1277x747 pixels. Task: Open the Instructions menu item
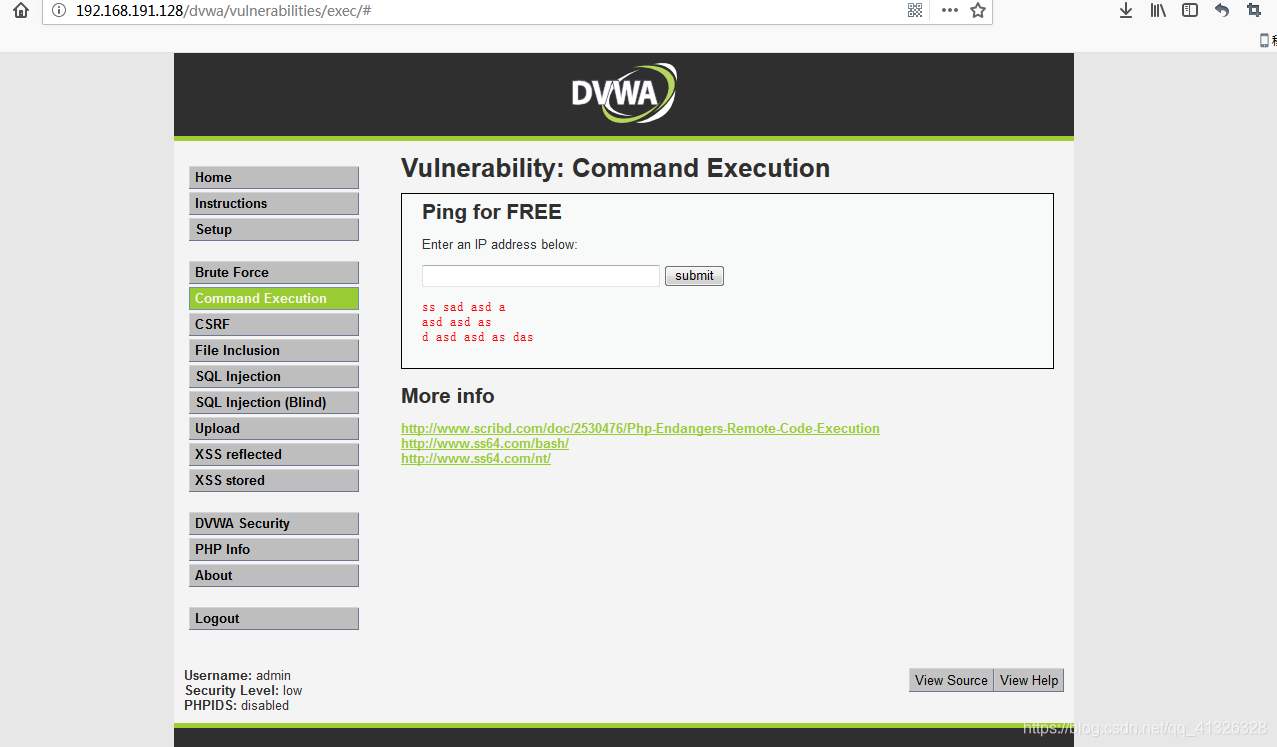click(273, 203)
